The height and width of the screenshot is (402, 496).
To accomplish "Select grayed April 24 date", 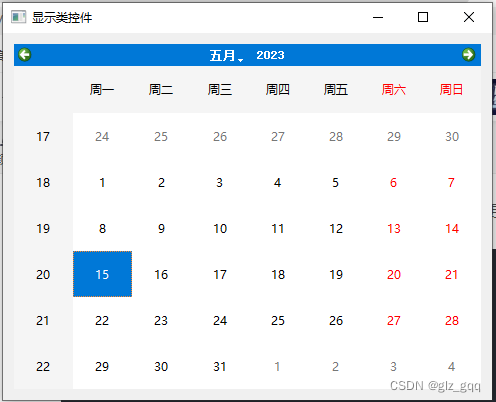I will tap(102, 136).
